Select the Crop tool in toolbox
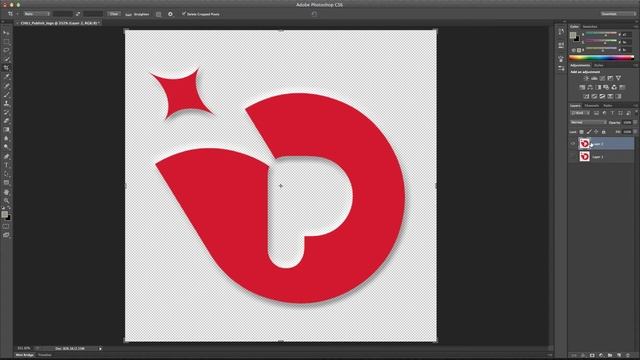This screenshot has width=640, height=360. (x=6, y=68)
